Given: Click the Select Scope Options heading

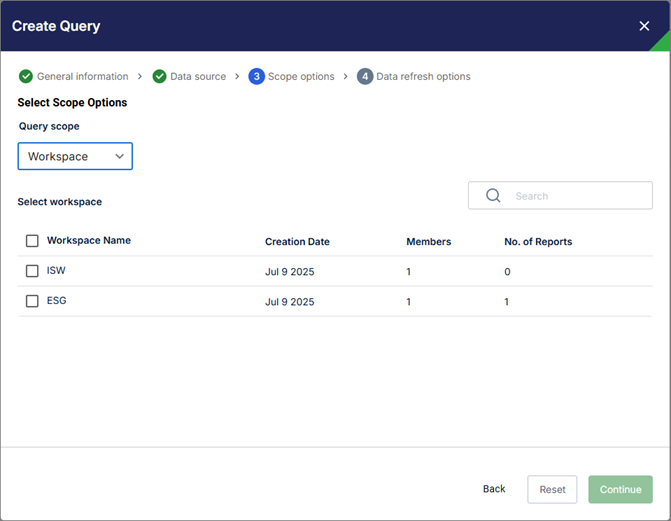Looking at the screenshot, I should coord(72,102).
